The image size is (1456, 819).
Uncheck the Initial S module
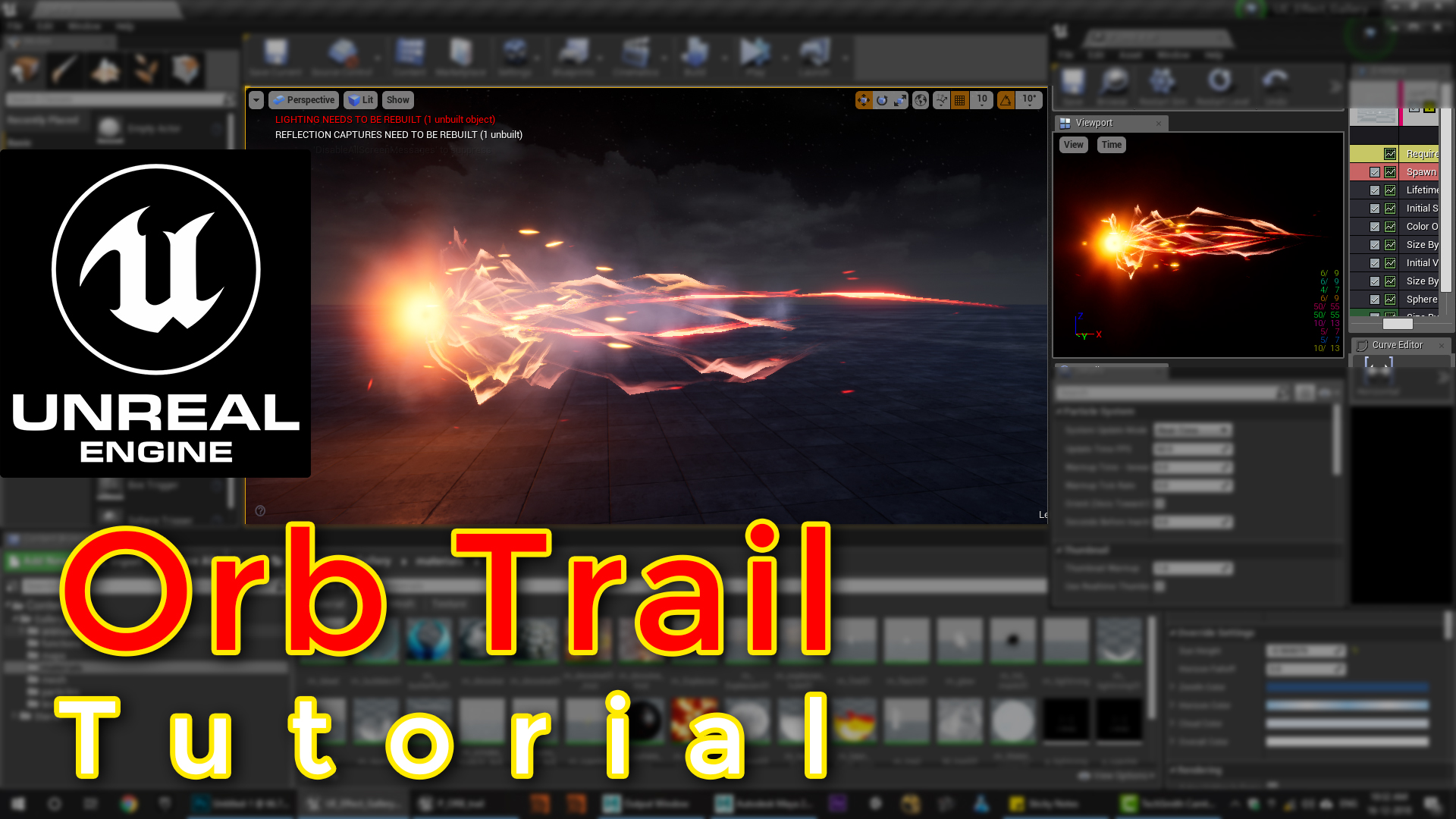(x=1375, y=209)
